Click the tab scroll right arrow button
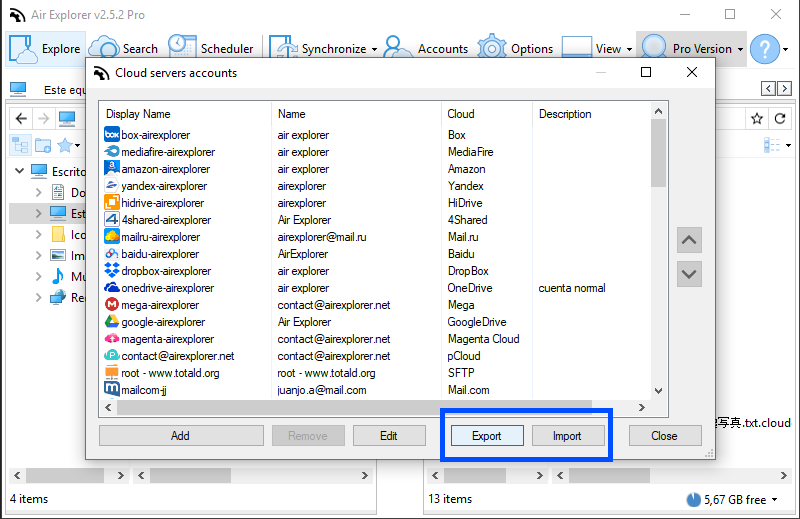 (785, 88)
